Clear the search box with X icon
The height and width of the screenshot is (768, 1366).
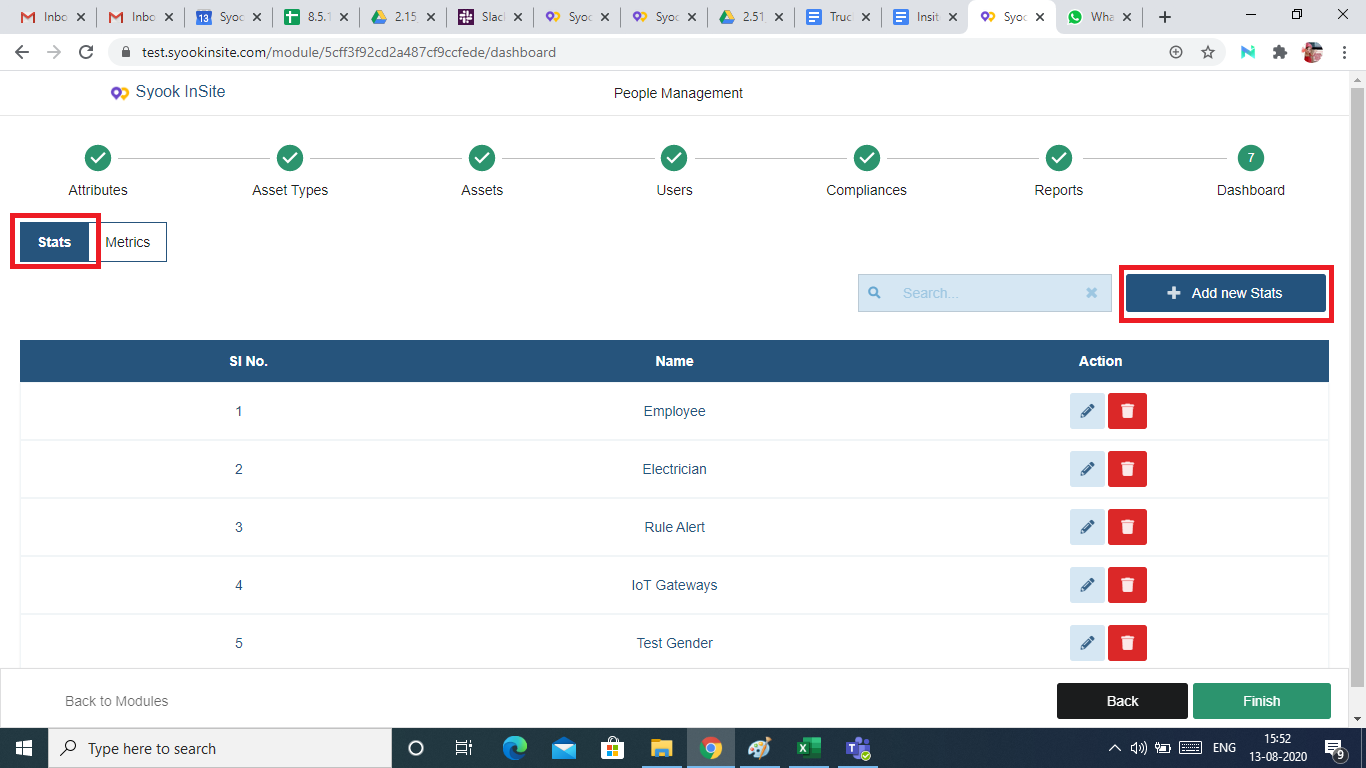1092,293
